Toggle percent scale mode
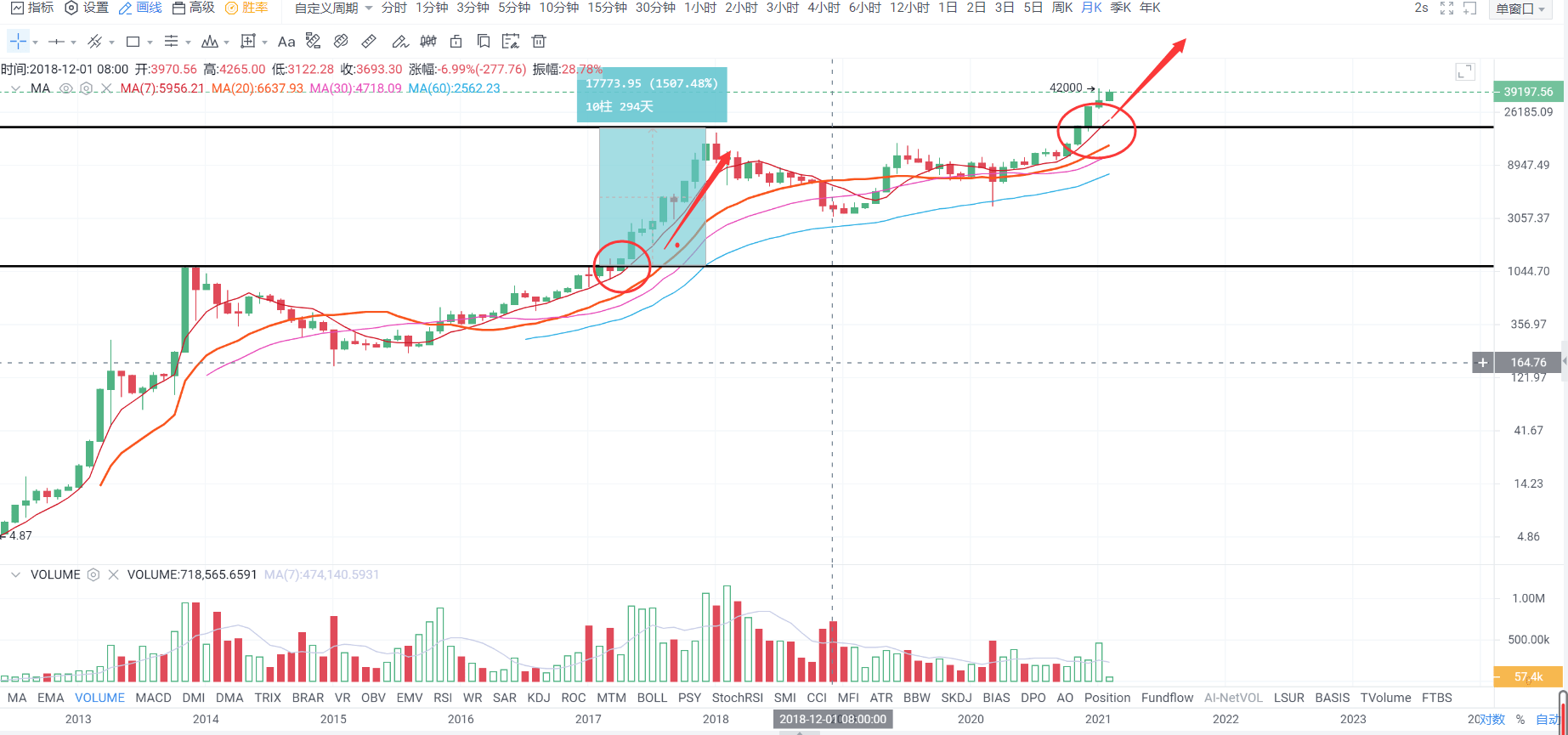The image size is (1568, 735). click(x=1520, y=719)
